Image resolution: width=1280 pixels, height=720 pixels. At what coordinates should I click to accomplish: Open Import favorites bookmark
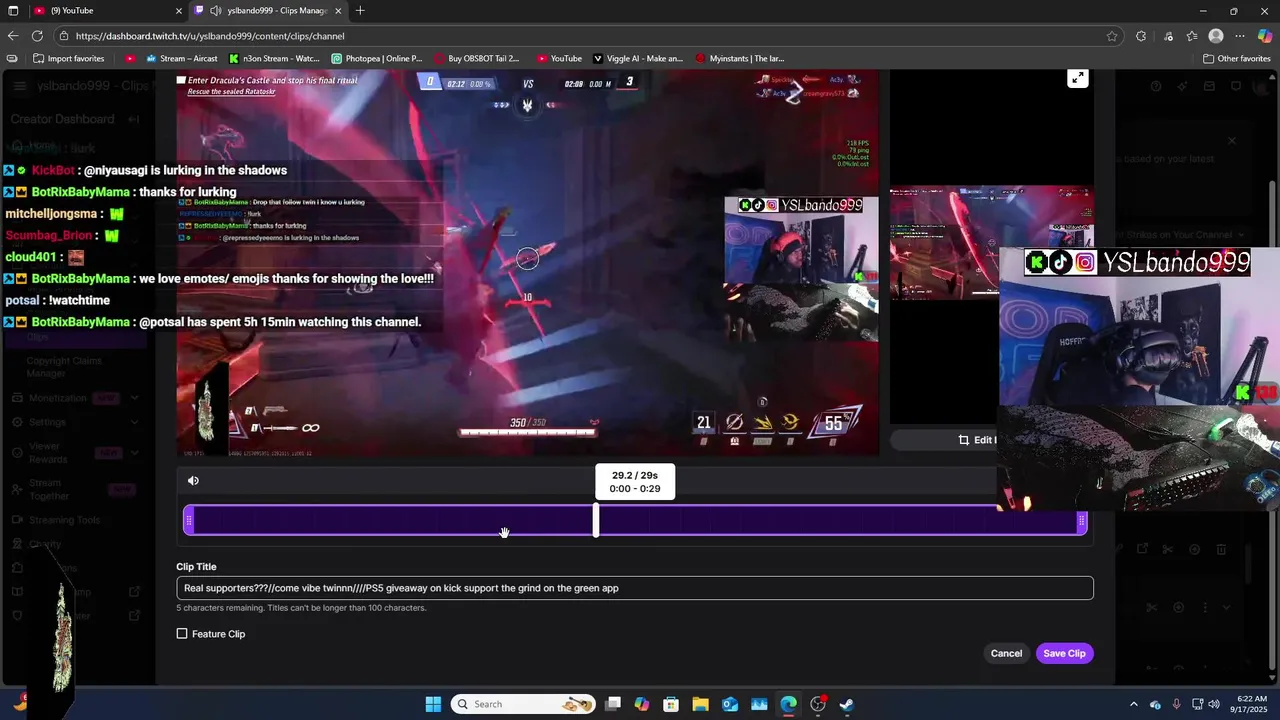[x=68, y=58]
